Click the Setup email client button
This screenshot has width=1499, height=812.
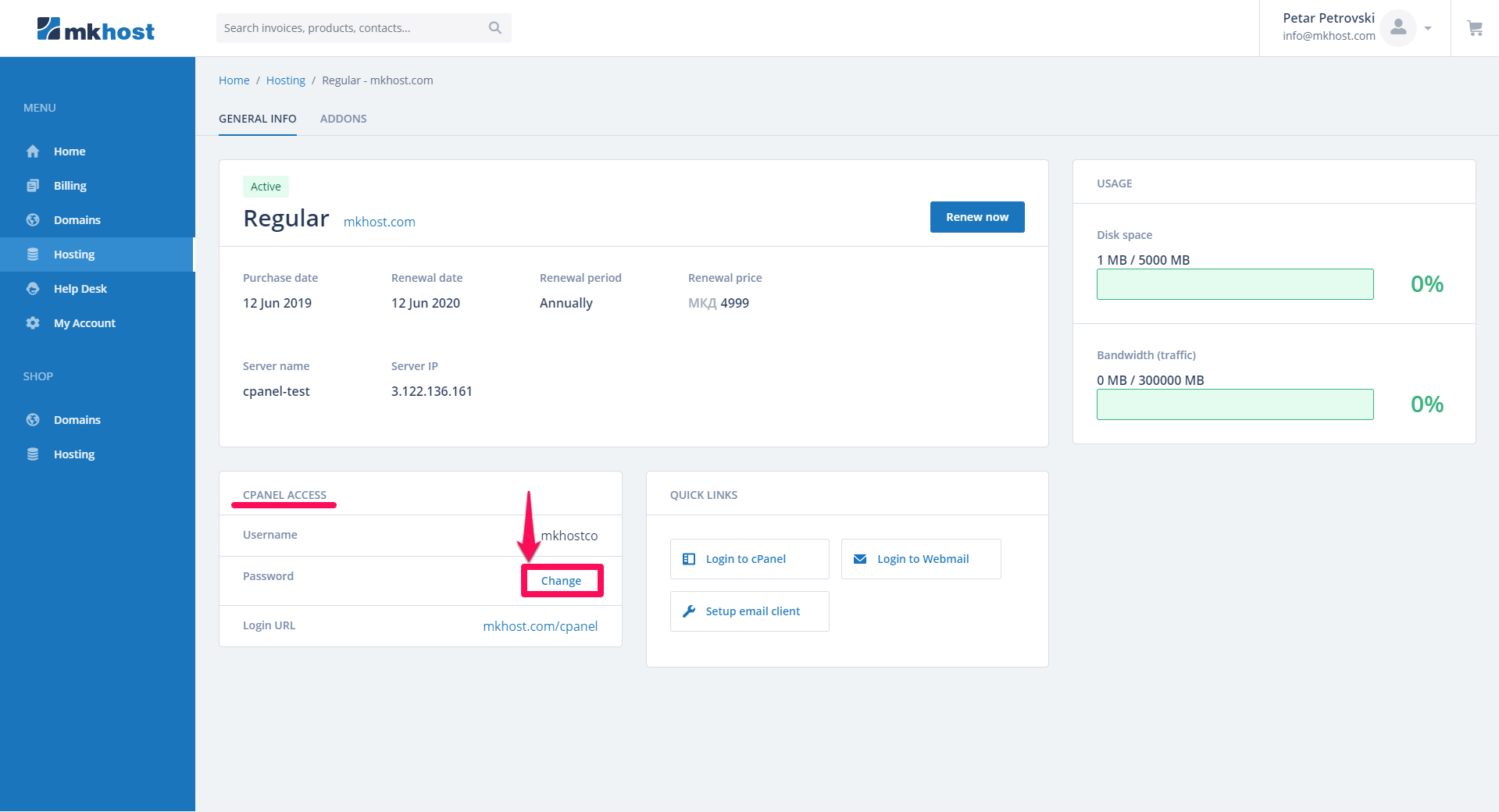click(749, 611)
